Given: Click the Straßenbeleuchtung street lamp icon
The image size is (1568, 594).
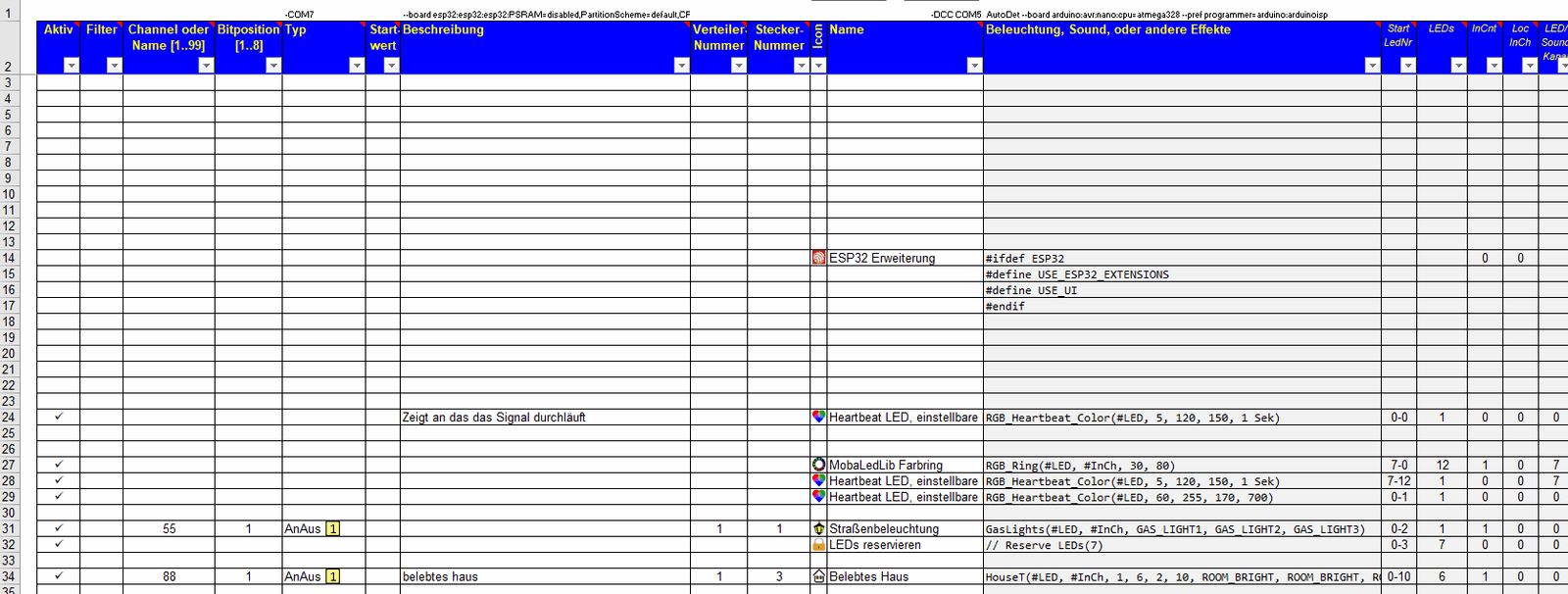Looking at the screenshot, I should tap(818, 528).
